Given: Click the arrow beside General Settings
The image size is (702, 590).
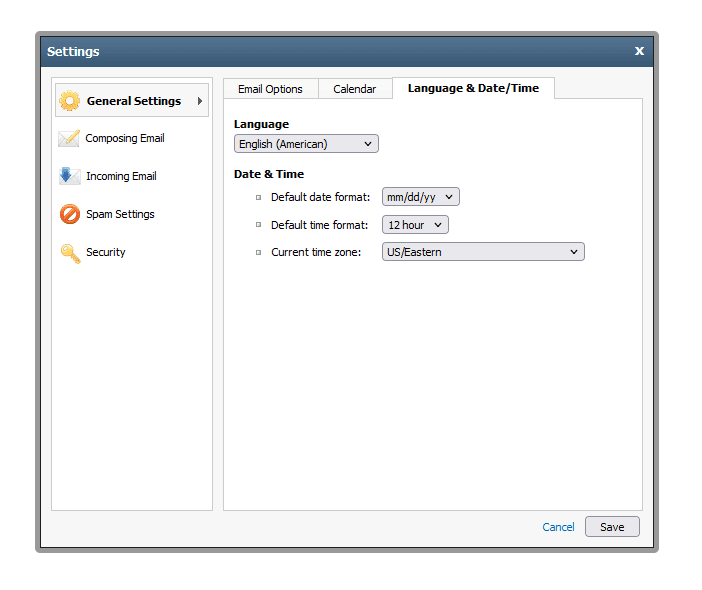Looking at the screenshot, I should (x=200, y=101).
